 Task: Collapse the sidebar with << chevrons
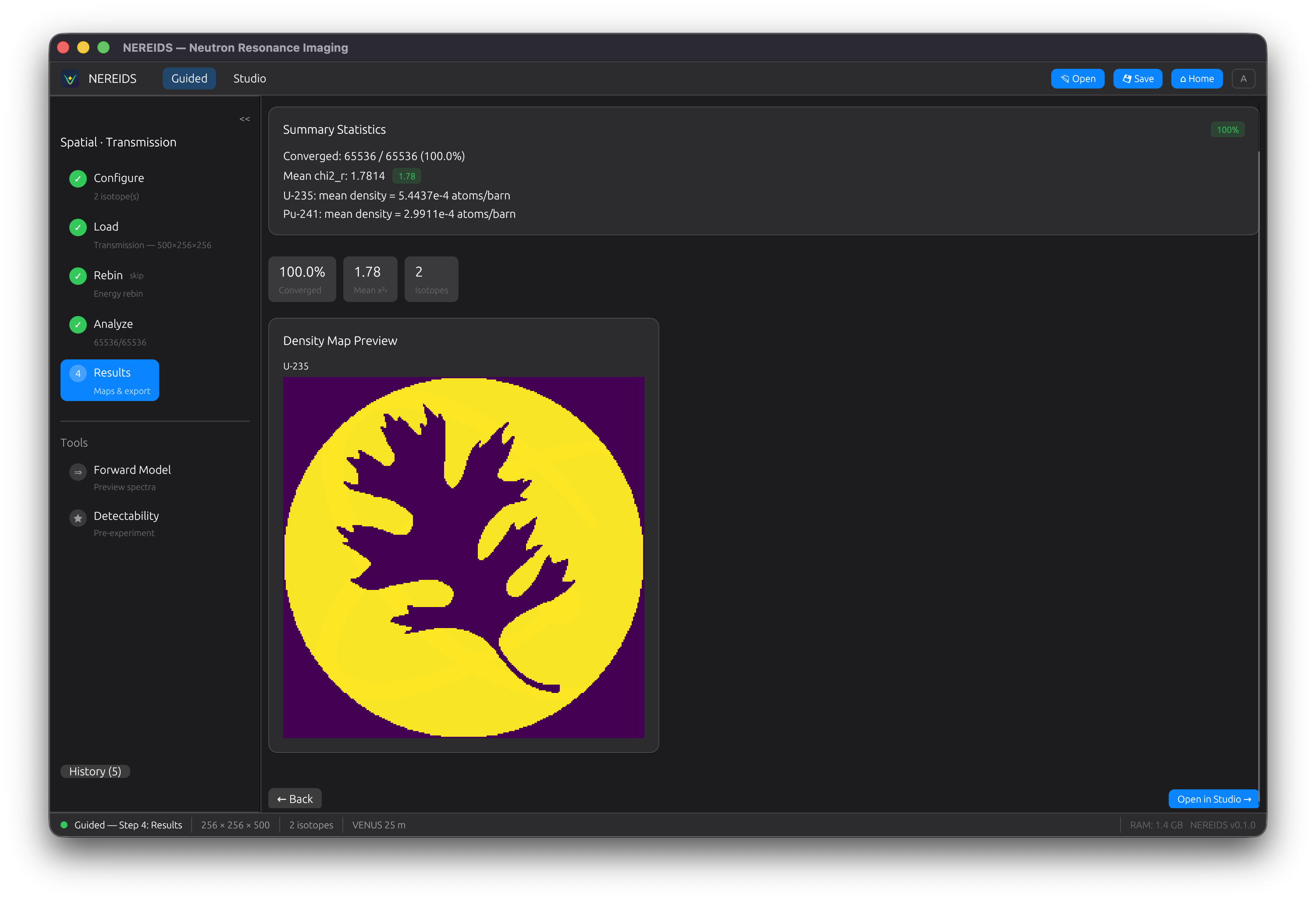(x=245, y=119)
